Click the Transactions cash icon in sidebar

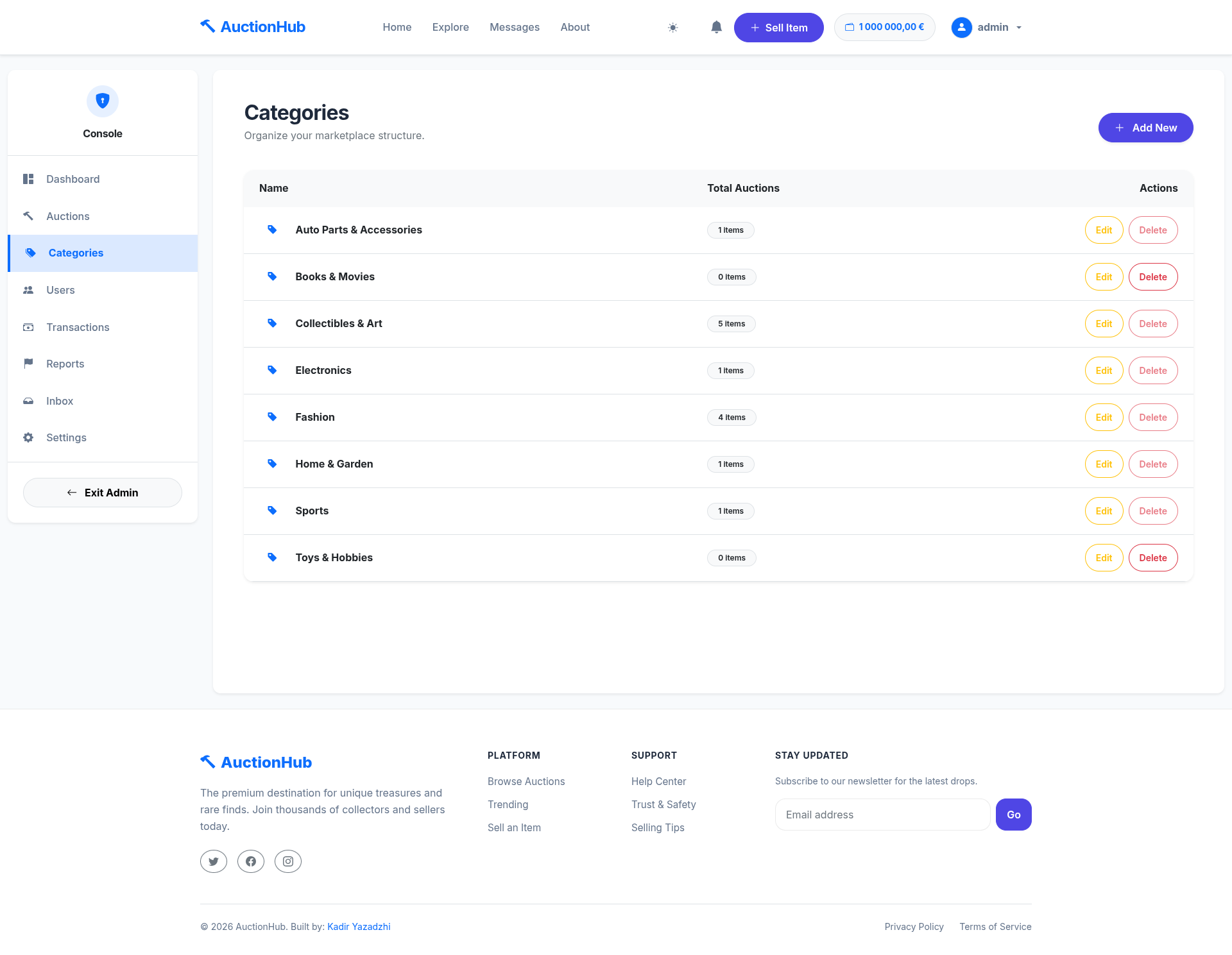click(28, 327)
